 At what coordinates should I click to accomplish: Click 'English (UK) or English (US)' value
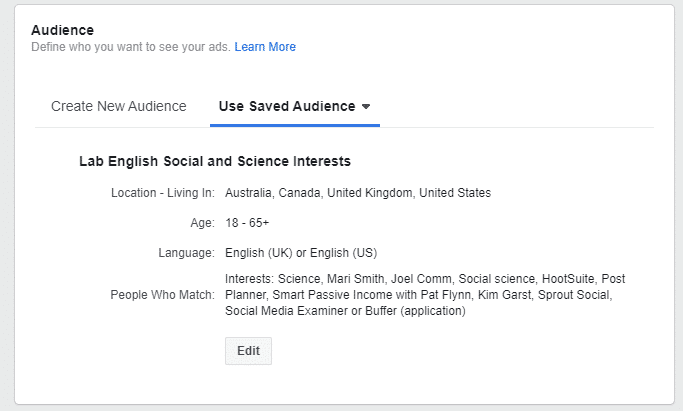click(301, 253)
